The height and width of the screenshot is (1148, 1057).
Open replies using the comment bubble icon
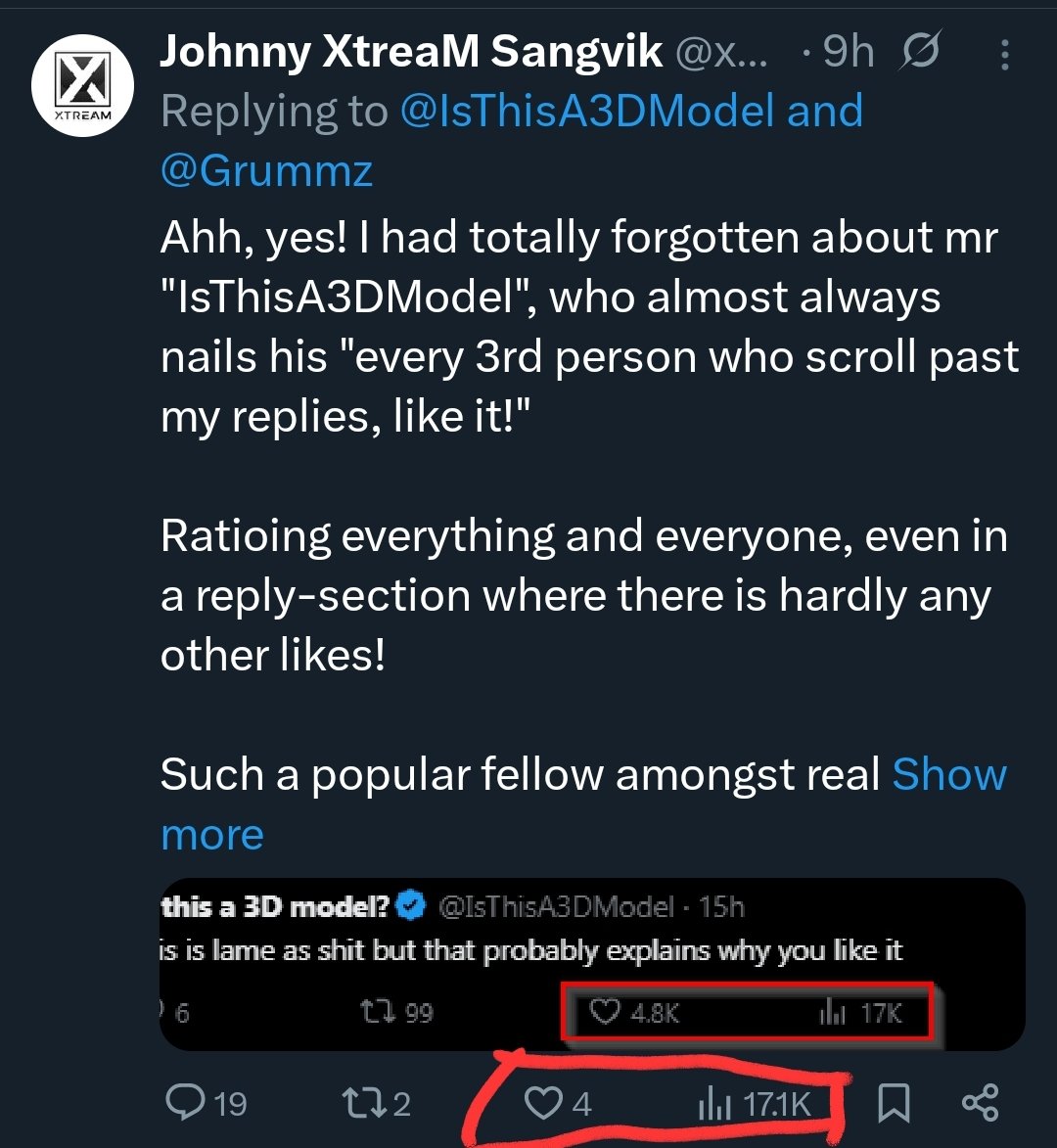pos(186,1102)
